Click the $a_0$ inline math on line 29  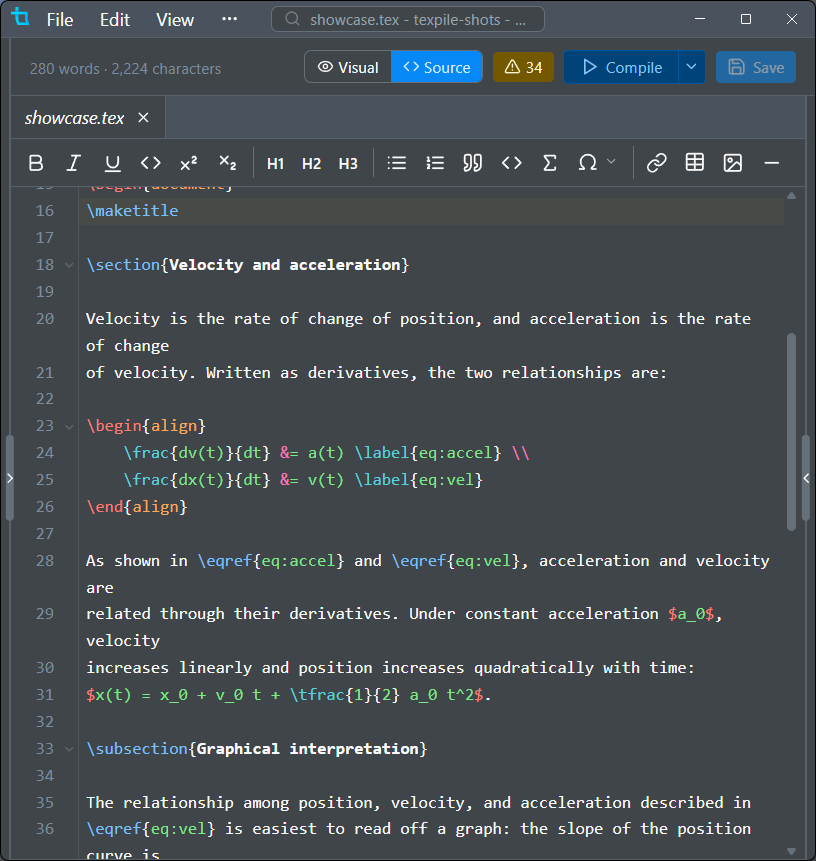[691, 614]
